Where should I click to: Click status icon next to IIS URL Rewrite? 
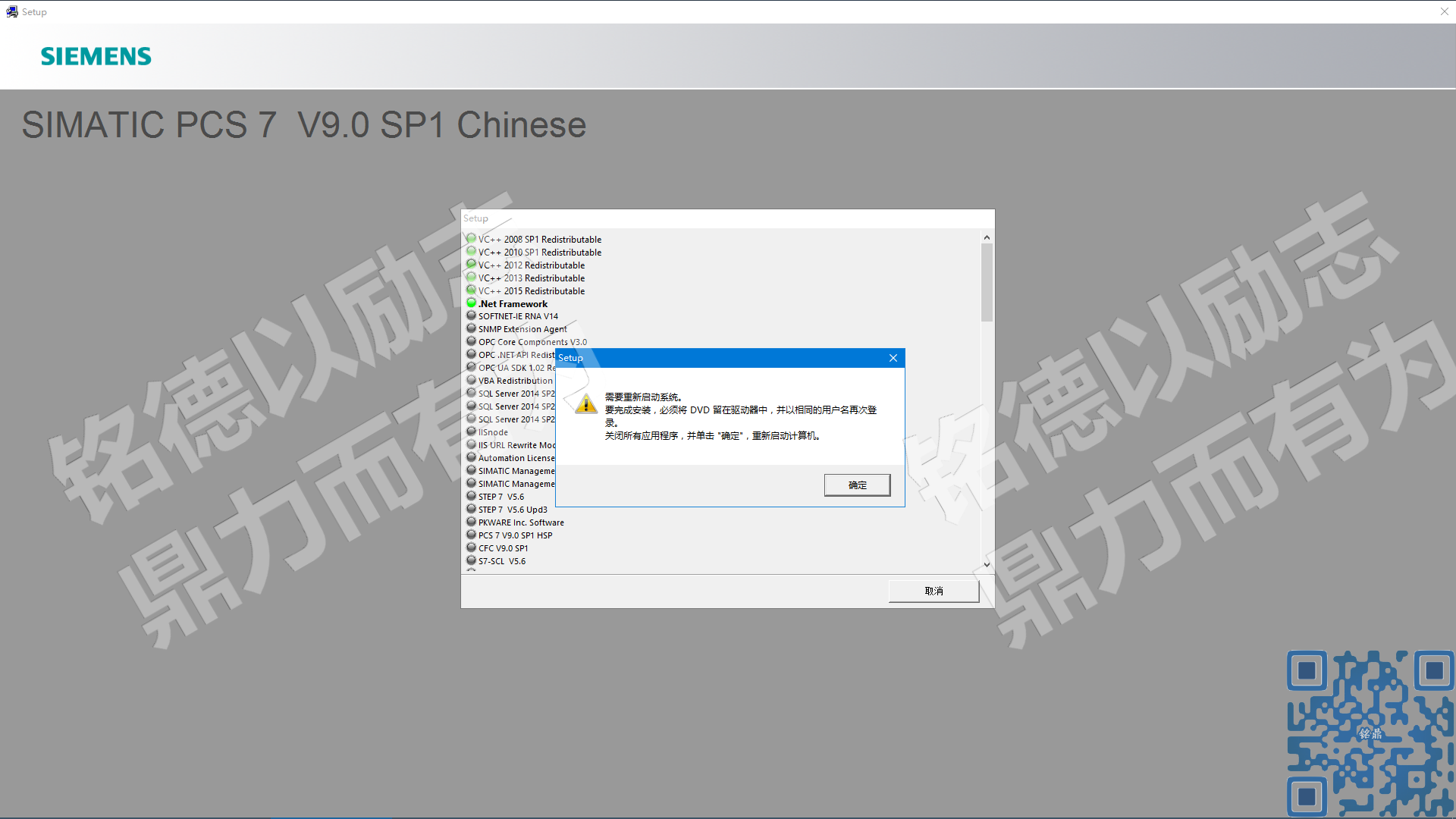point(471,445)
